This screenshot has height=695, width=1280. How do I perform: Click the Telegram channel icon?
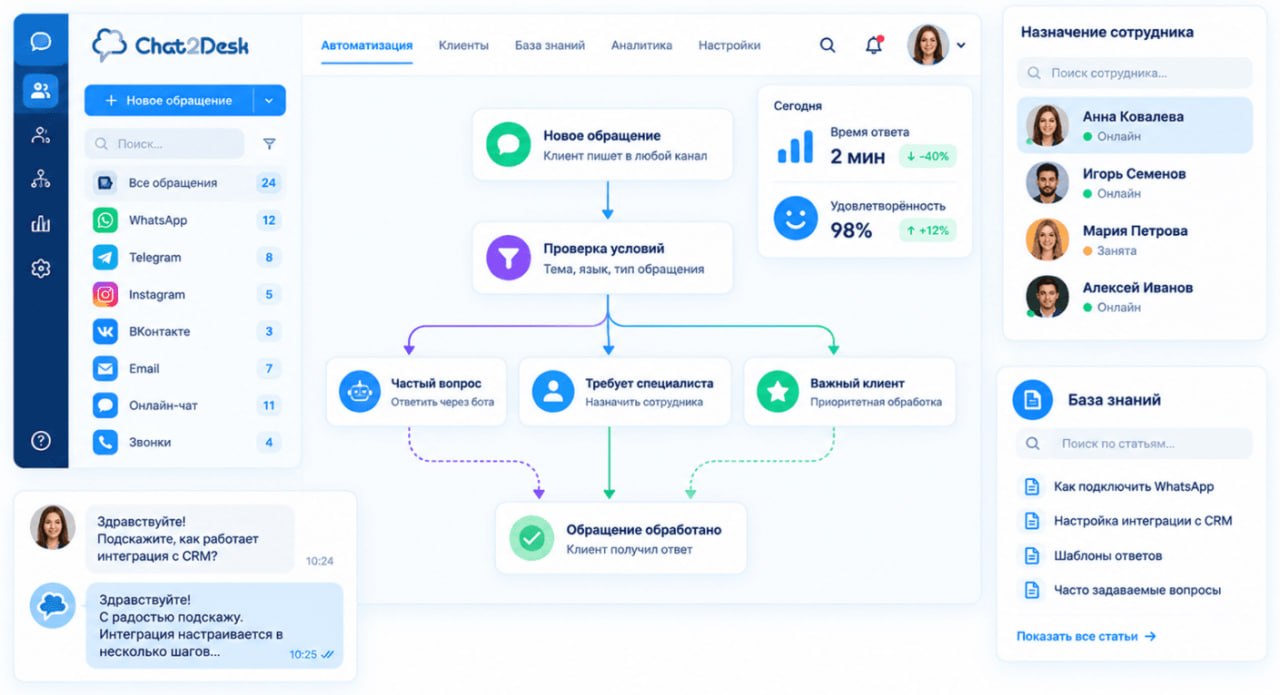105,257
